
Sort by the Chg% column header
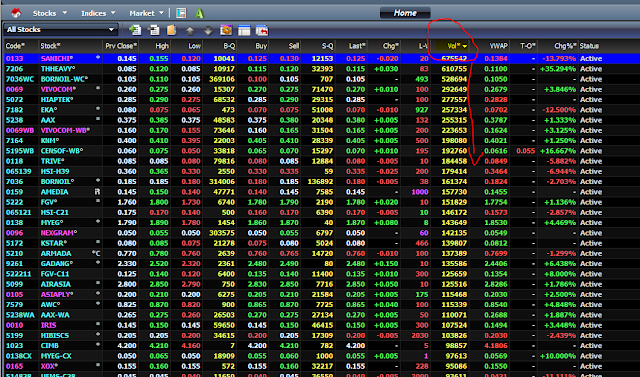tap(565, 46)
